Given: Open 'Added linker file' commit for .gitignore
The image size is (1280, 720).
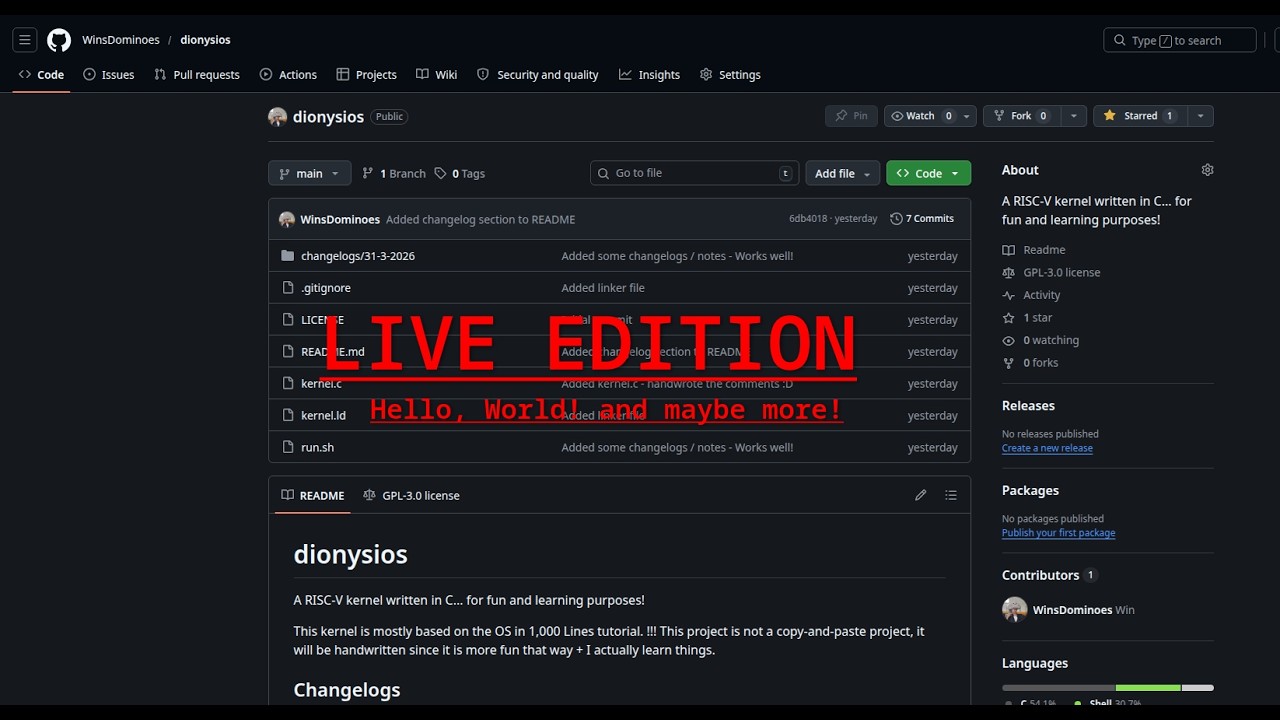Looking at the screenshot, I should coord(603,288).
